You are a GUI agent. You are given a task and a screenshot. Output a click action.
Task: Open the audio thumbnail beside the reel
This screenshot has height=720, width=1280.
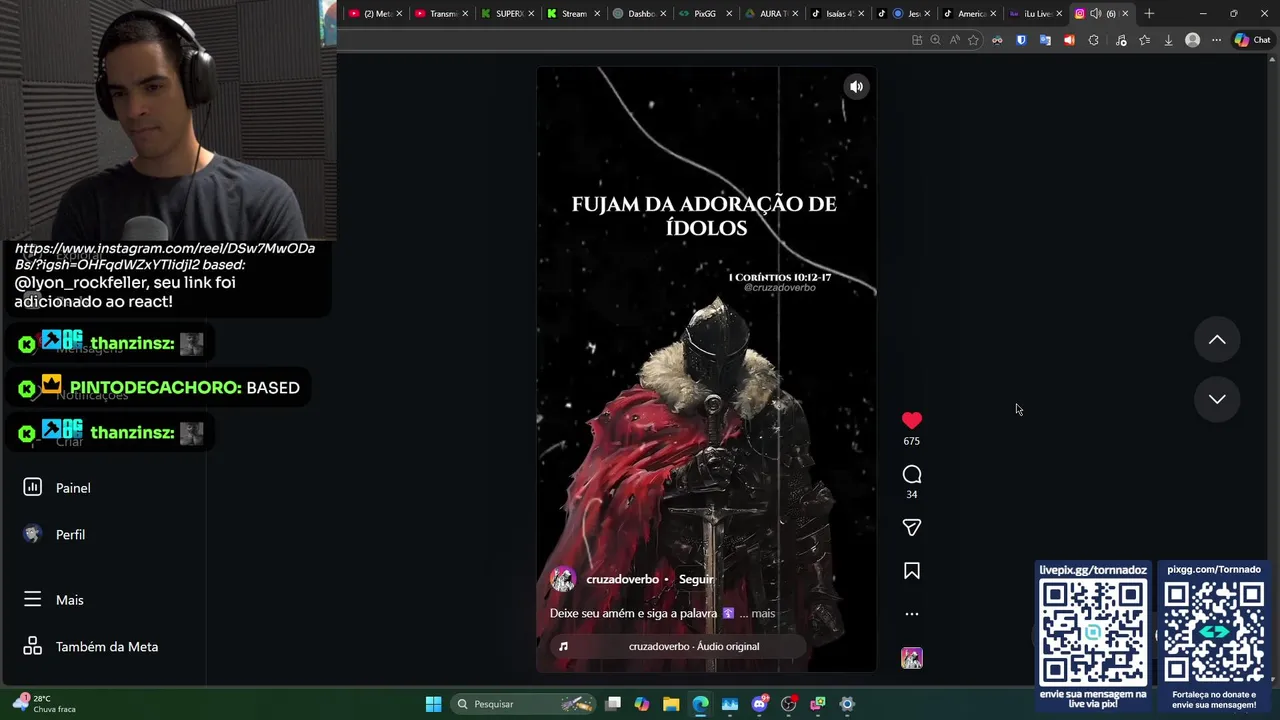[x=911, y=658]
